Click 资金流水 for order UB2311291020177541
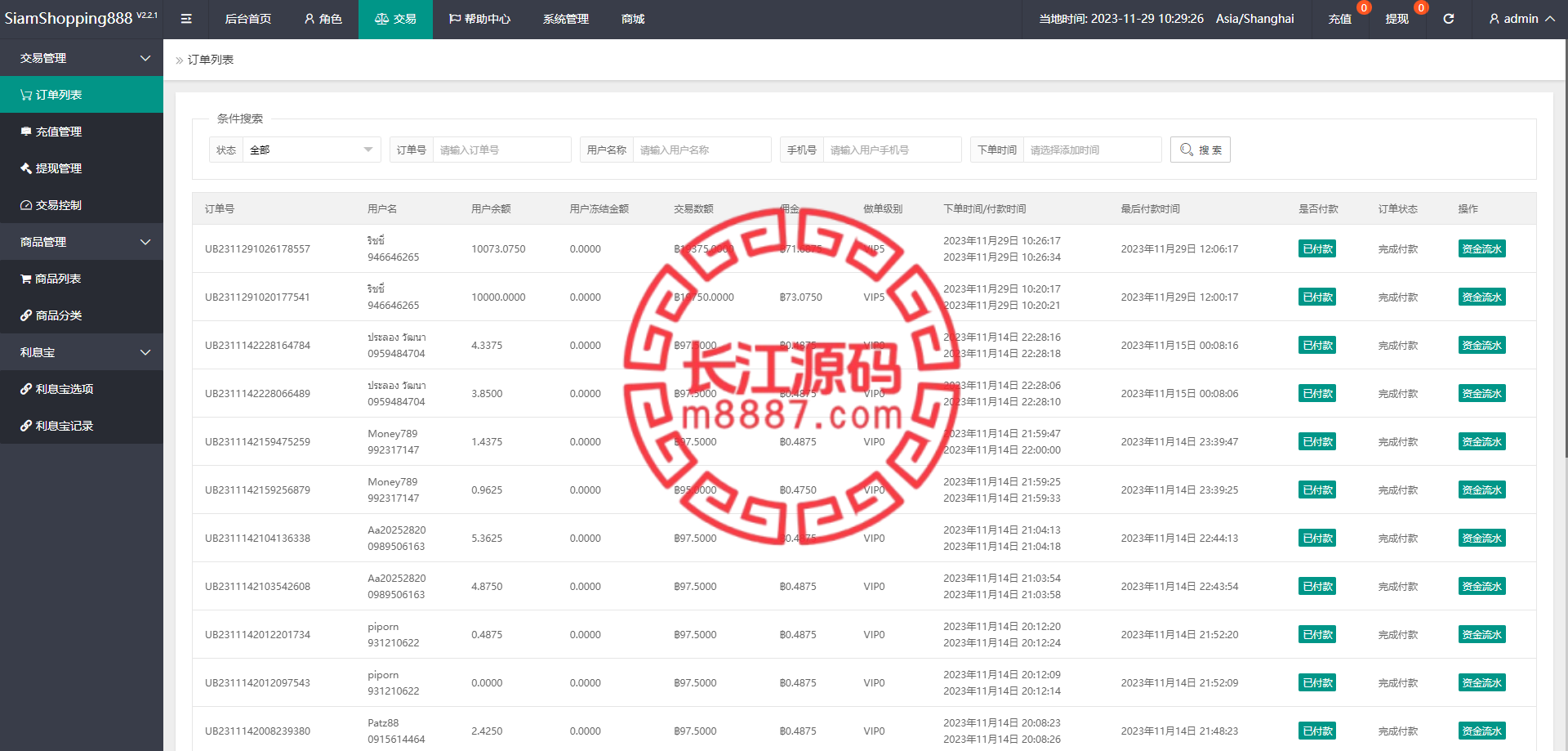Screen dimensions: 1568x751 [x=1481, y=297]
